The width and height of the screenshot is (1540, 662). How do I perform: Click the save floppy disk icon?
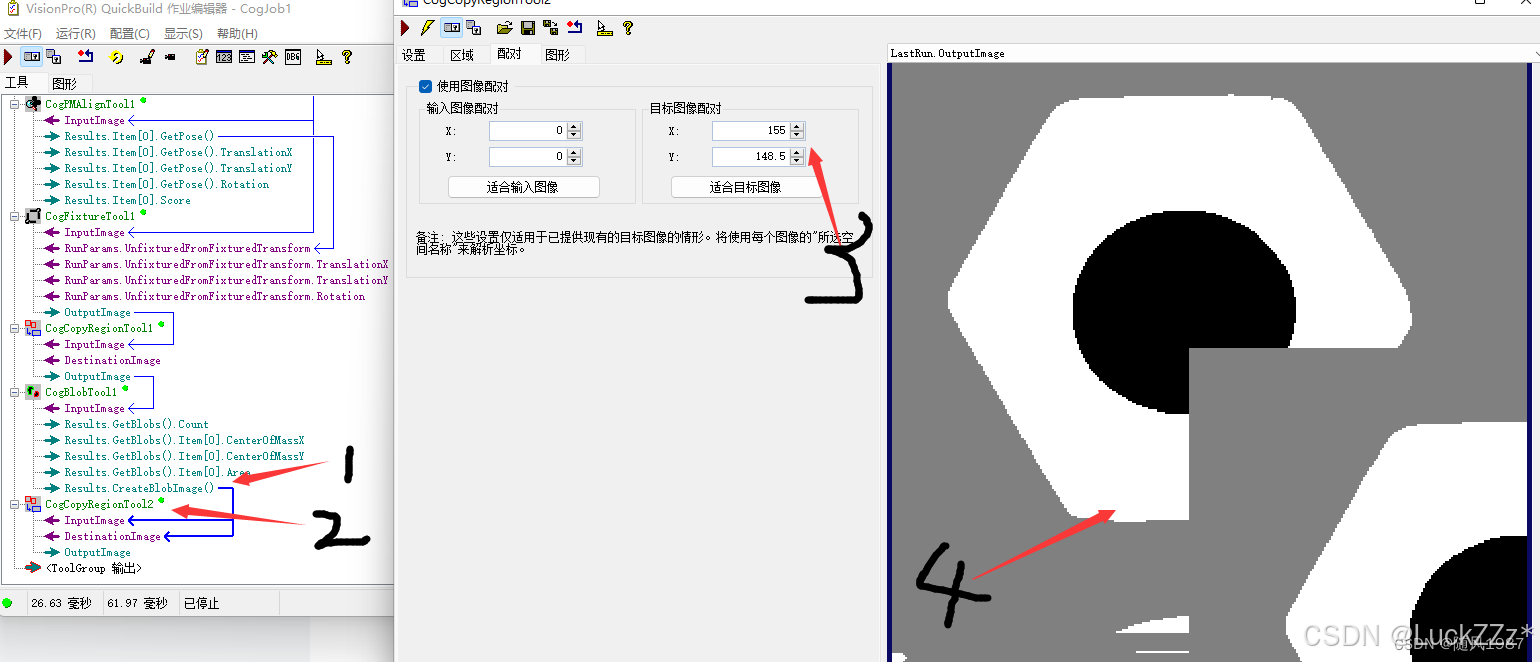[528, 27]
